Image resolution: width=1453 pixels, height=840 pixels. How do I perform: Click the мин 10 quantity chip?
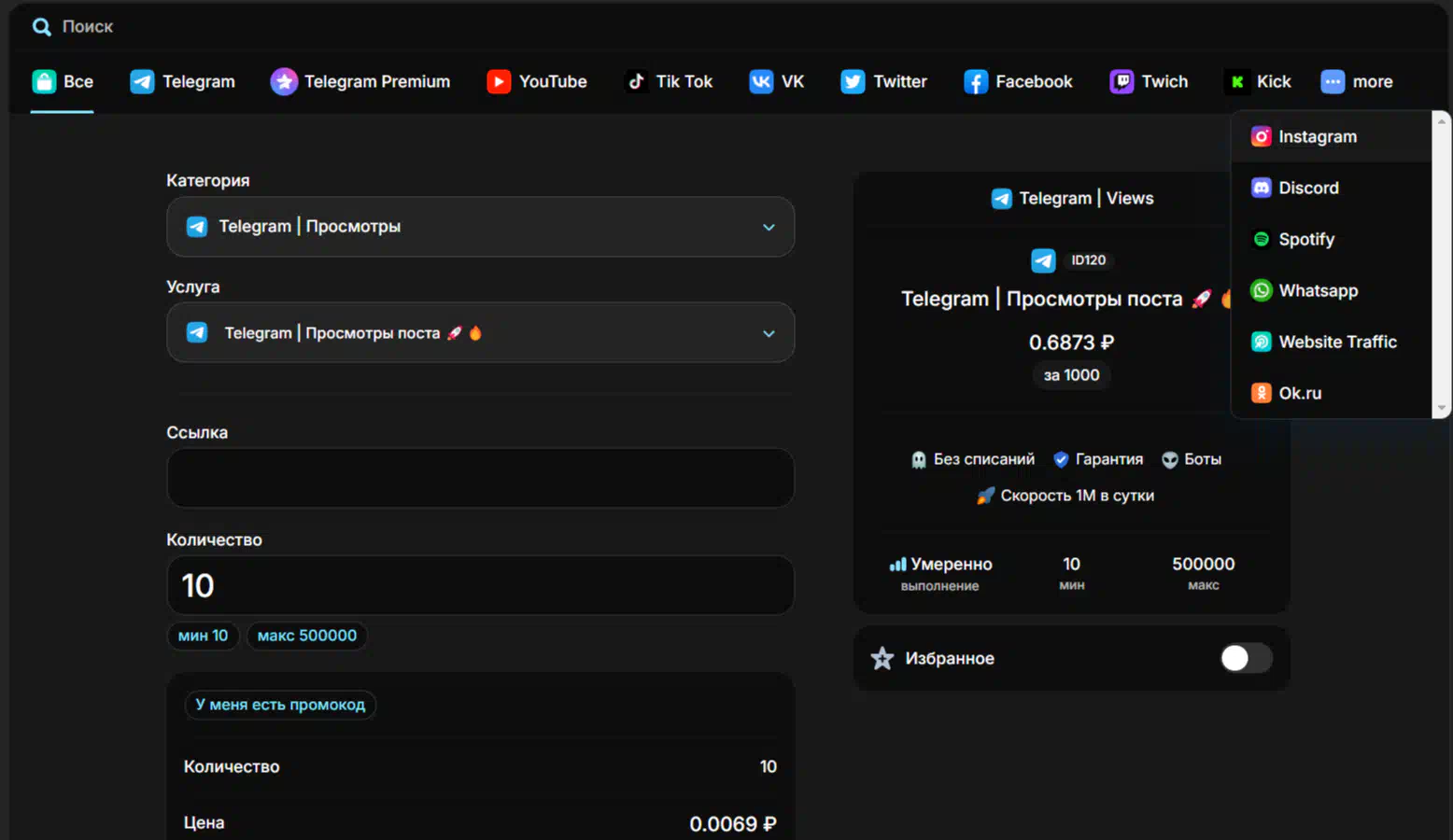pyautogui.click(x=203, y=636)
